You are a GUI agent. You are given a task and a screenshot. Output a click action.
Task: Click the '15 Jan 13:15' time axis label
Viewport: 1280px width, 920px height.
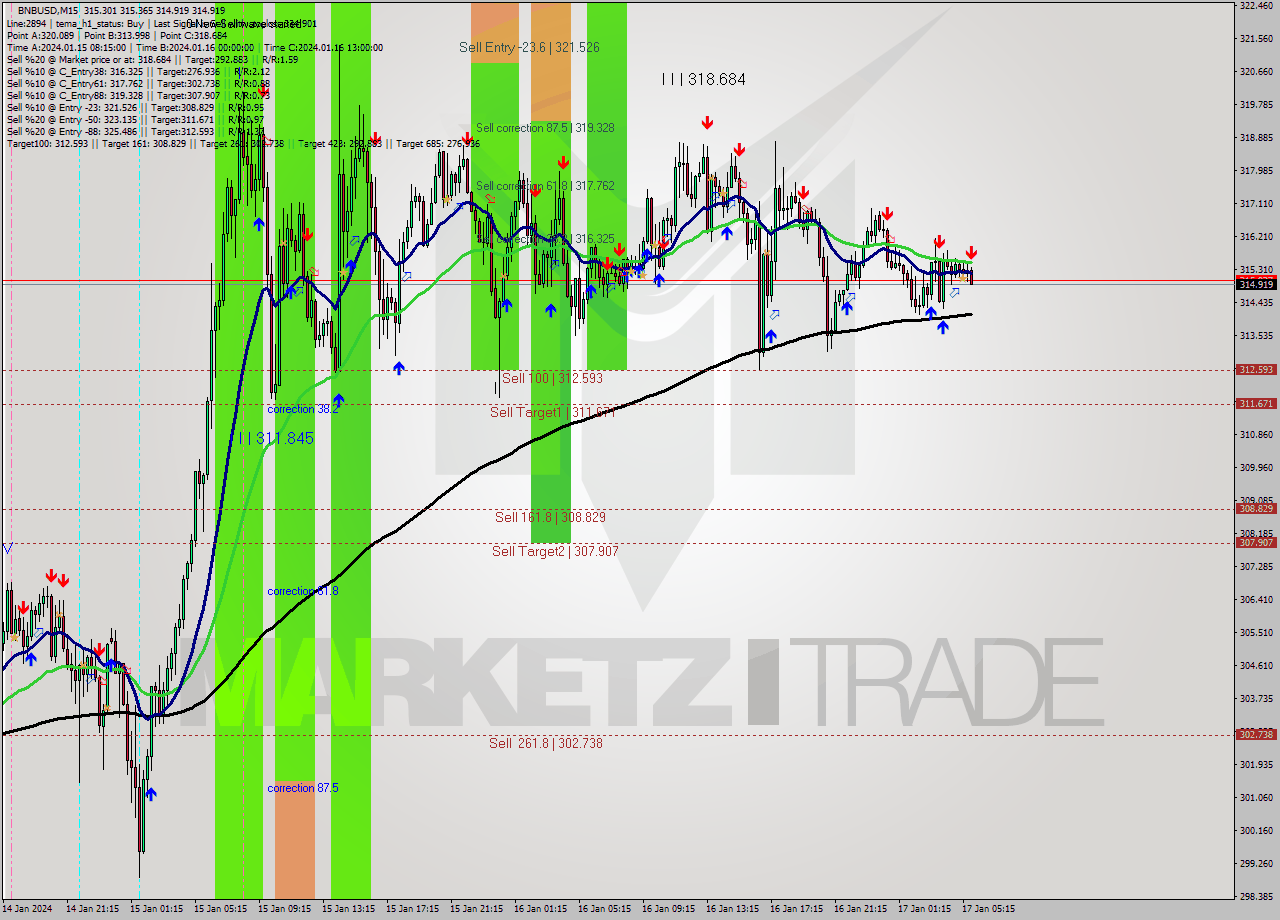pos(348,910)
